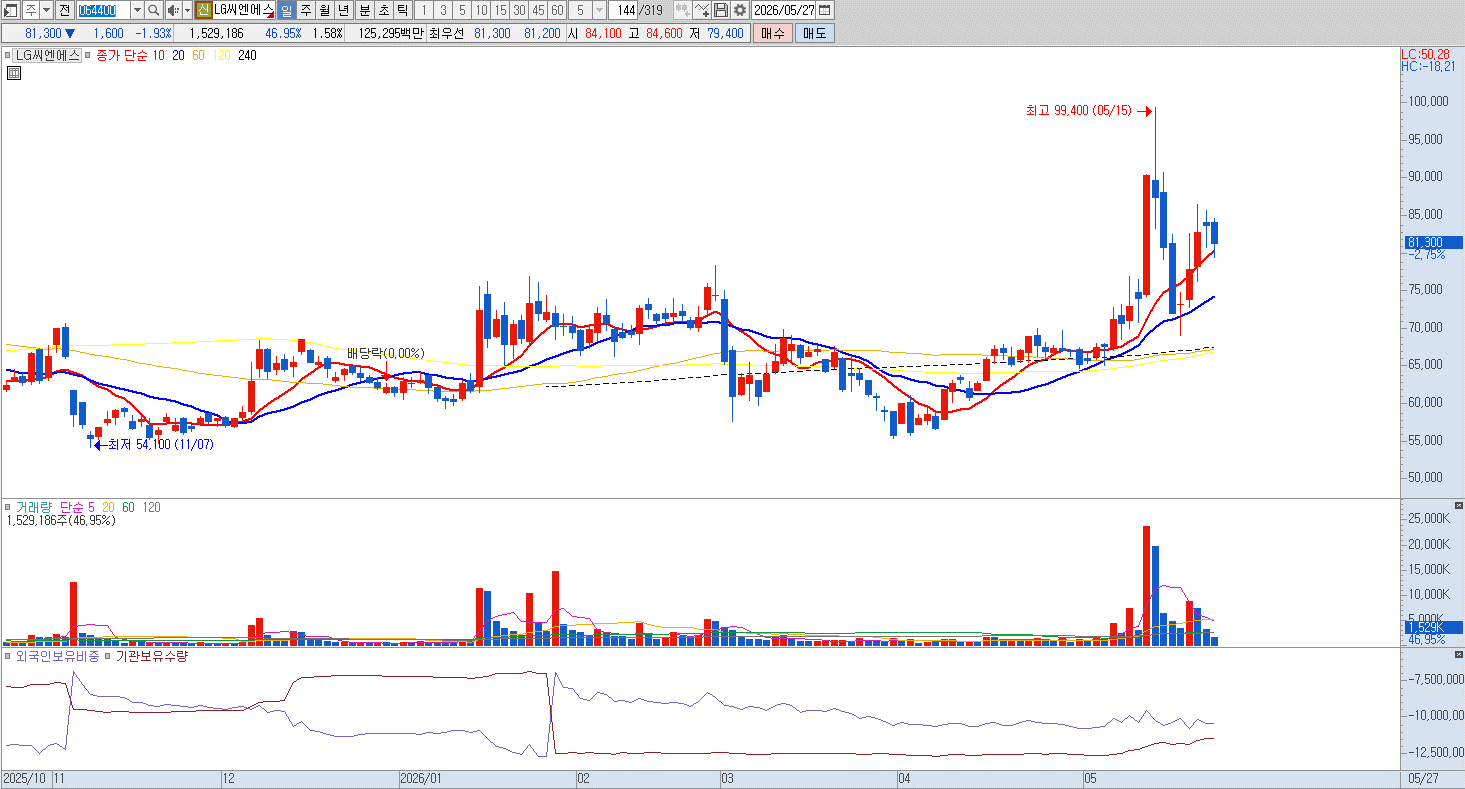This screenshot has width=1465, height=789.
Task: Open the settings gear icon
Action: click(x=740, y=10)
